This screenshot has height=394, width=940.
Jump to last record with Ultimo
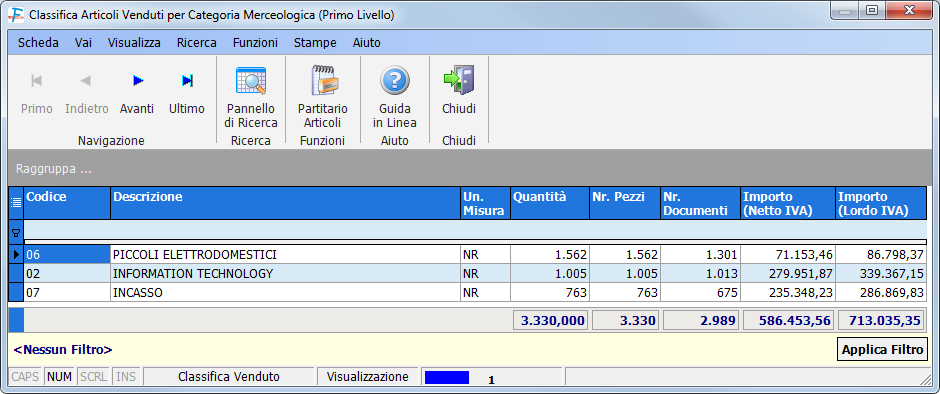pyautogui.click(x=187, y=93)
